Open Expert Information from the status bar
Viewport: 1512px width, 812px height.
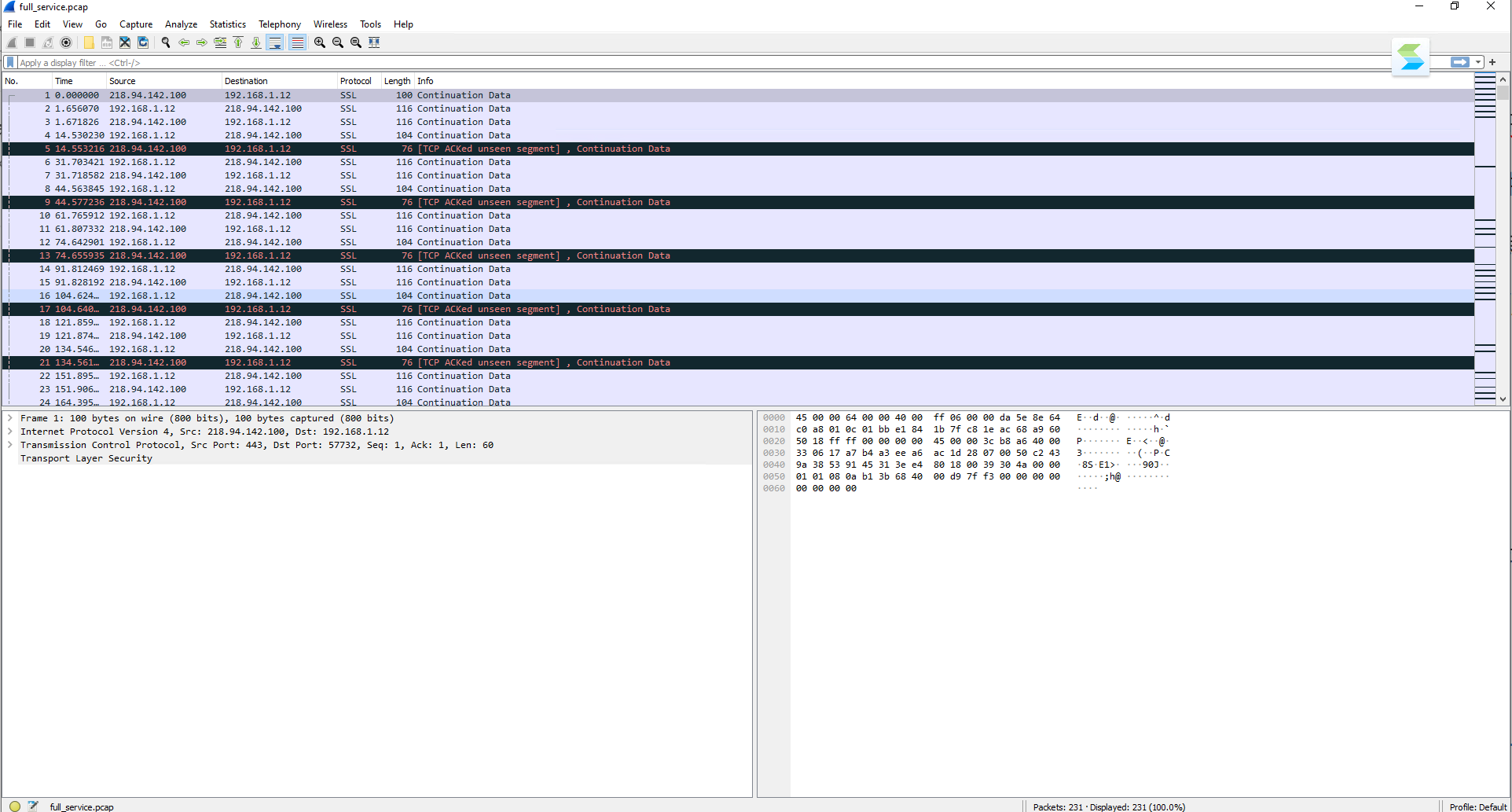[x=14, y=806]
